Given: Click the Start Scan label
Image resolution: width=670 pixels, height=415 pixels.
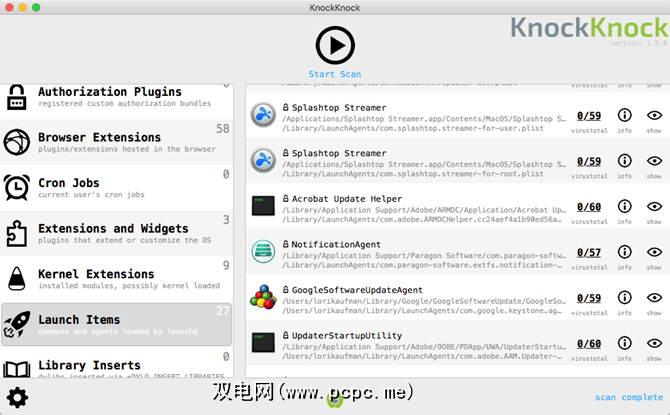Looking at the screenshot, I should click(x=335, y=74).
